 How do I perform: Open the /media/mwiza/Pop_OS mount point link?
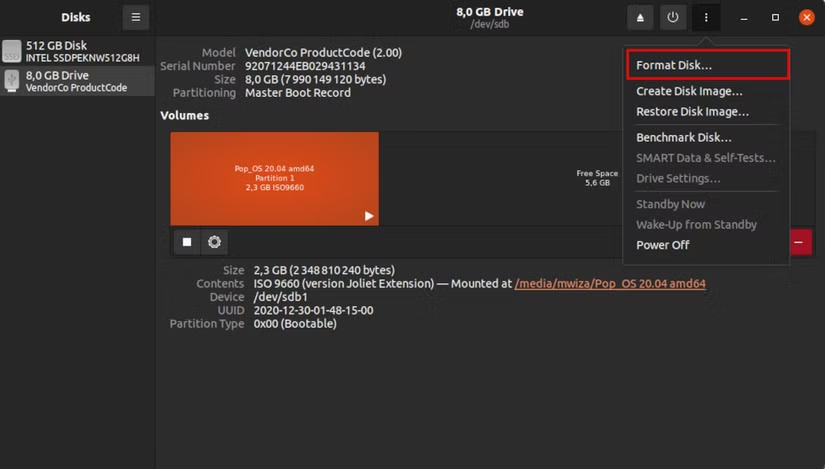pyautogui.click(x=610, y=284)
